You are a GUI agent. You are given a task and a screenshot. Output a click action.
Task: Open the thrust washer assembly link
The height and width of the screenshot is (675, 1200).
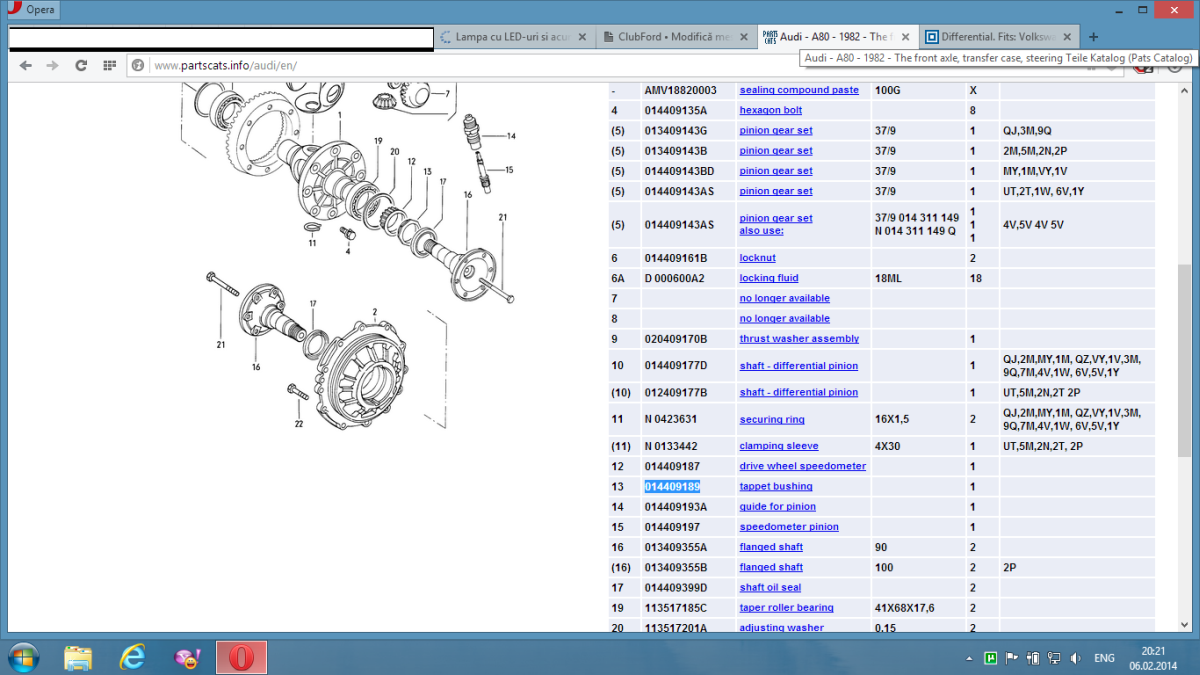coord(799,339)
